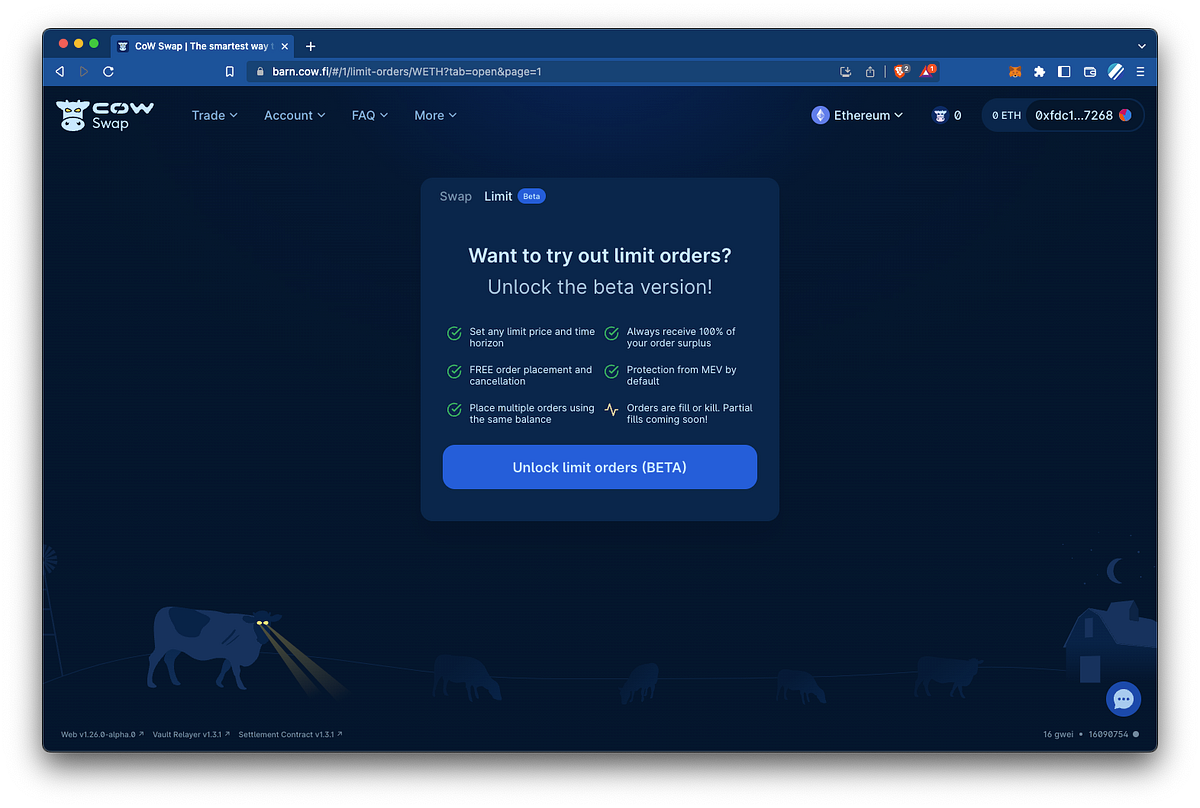Expand the Account dropdown

tap(294, 115)
